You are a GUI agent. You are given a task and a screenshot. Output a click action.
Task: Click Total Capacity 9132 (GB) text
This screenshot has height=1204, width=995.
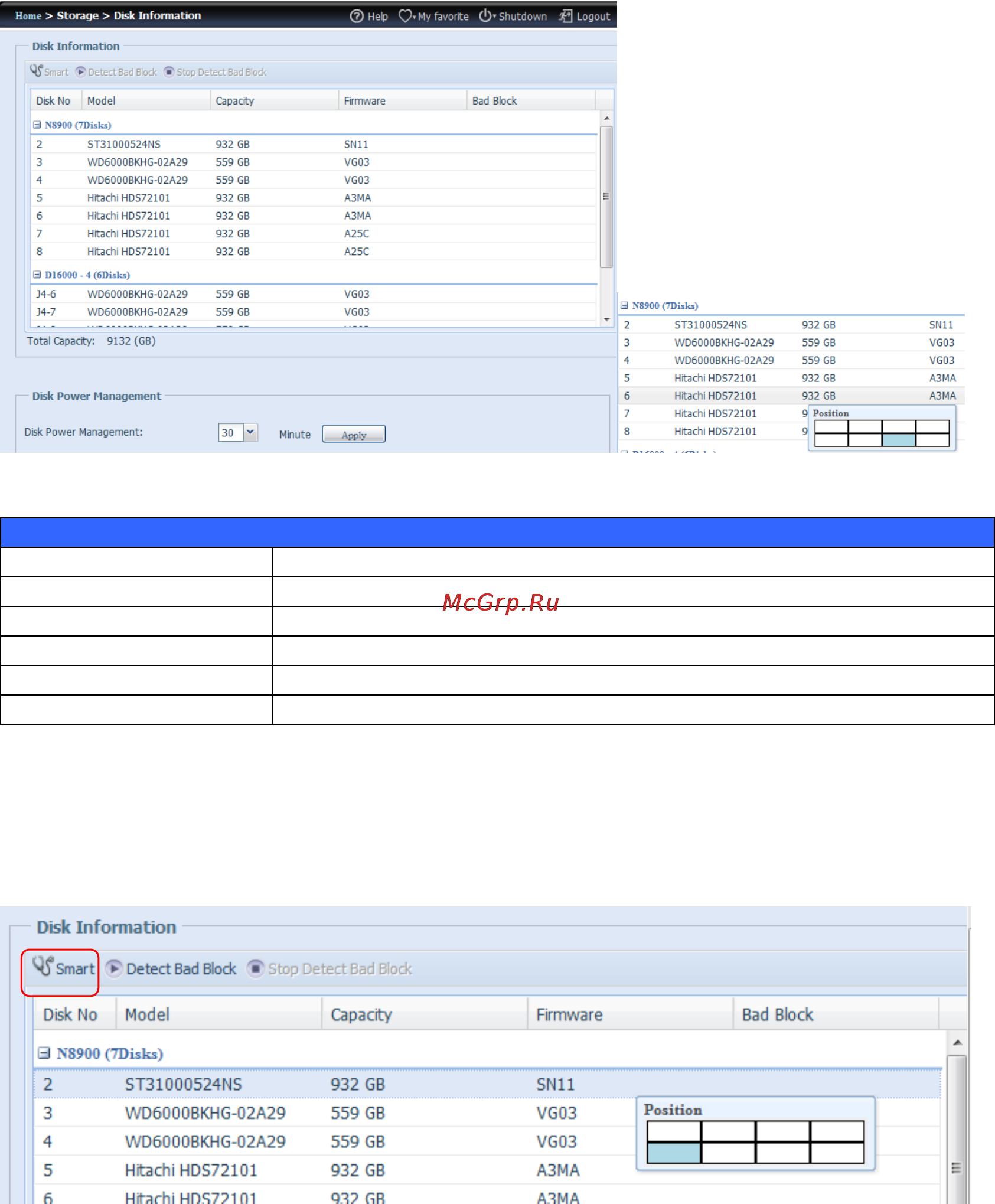pos(91,341)
